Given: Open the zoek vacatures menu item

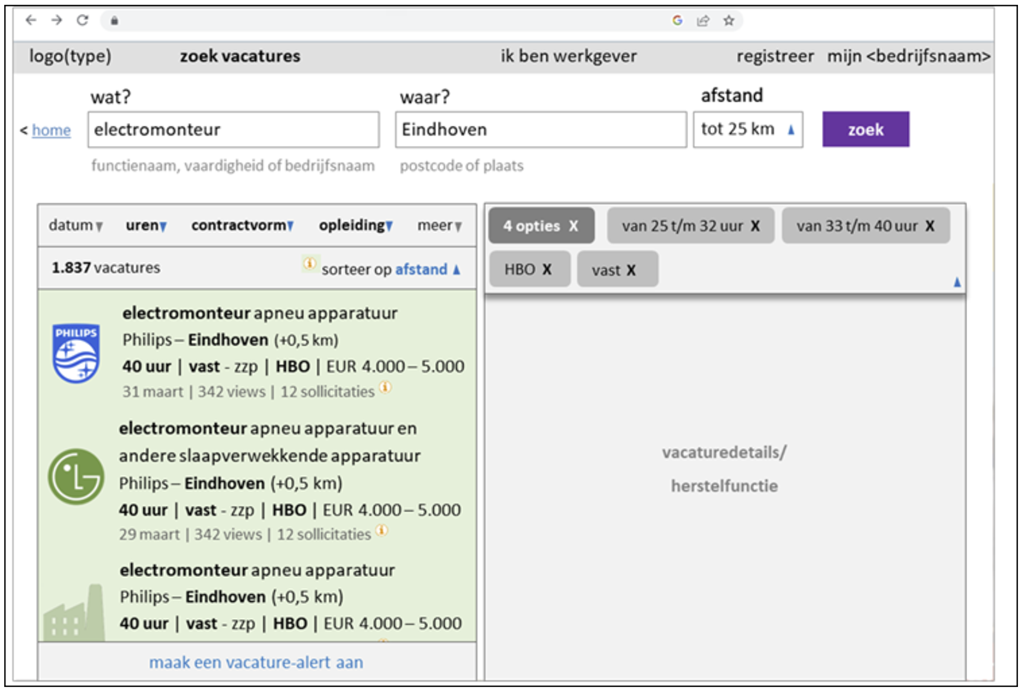Looking at the screenshot, I should point(240,56).
